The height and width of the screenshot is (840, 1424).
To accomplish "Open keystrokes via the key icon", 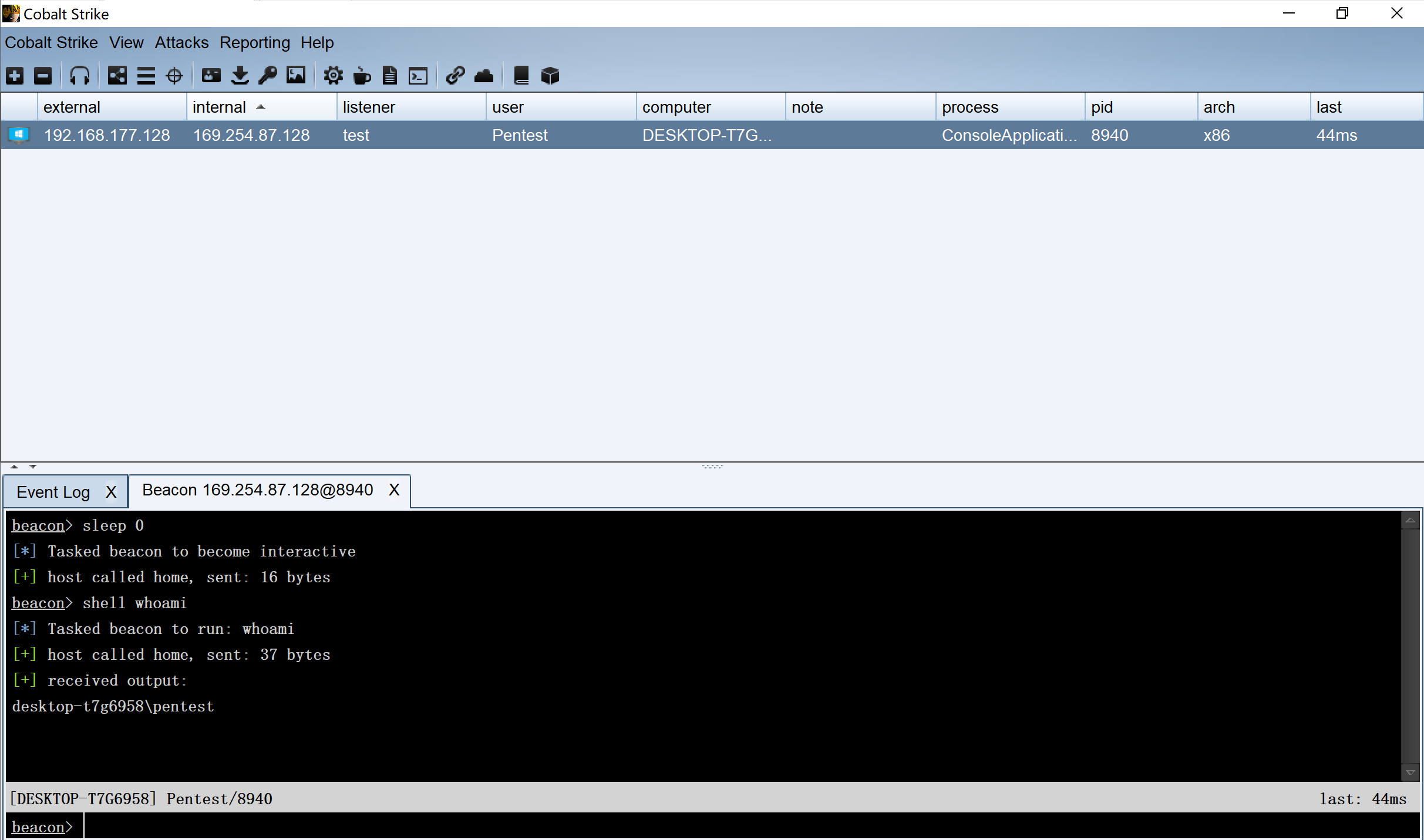I will coord(268,76).
